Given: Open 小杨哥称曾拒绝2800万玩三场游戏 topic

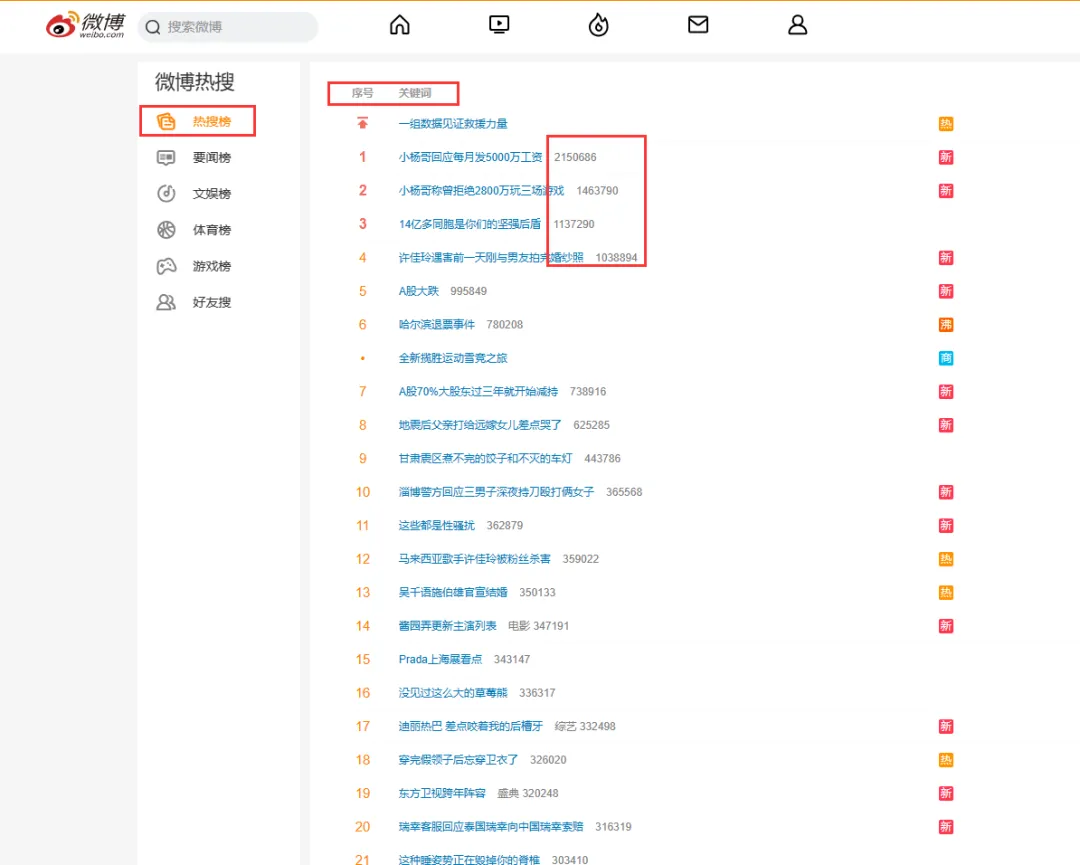Looking at the screenshot, I should tap(481, 191).
